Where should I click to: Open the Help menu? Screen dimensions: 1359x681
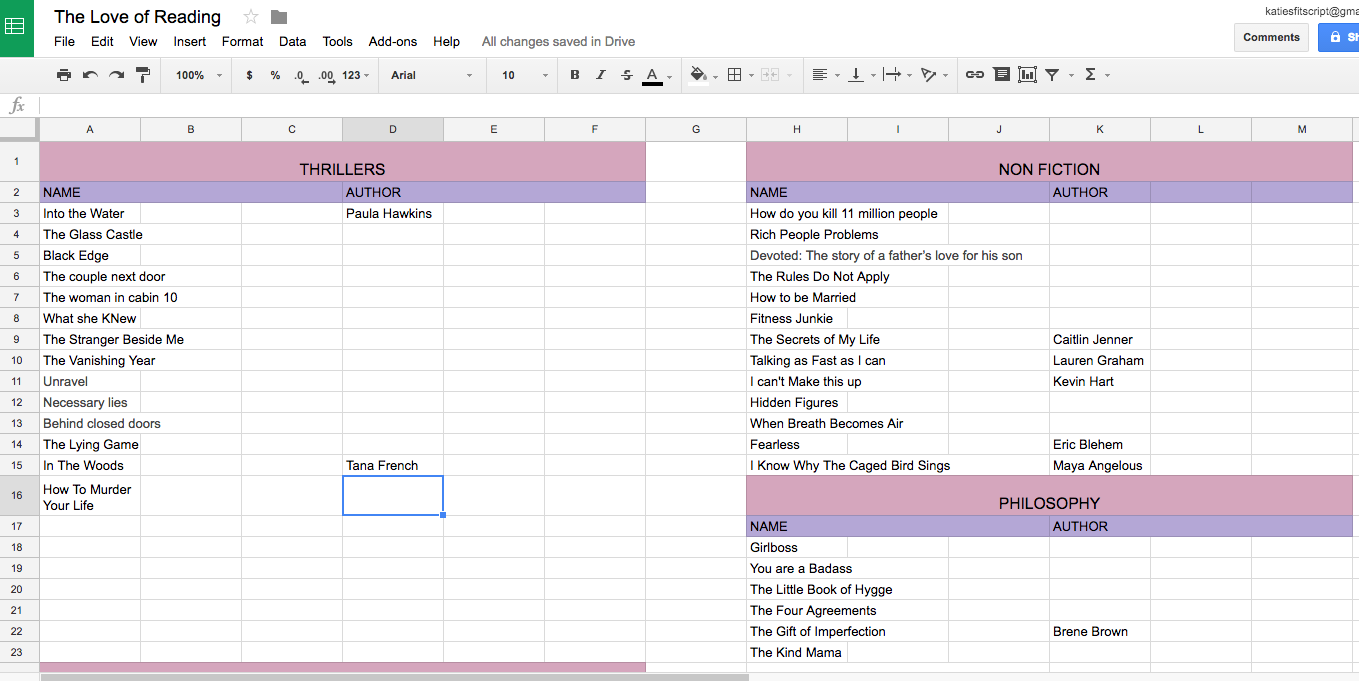[447, 41]
